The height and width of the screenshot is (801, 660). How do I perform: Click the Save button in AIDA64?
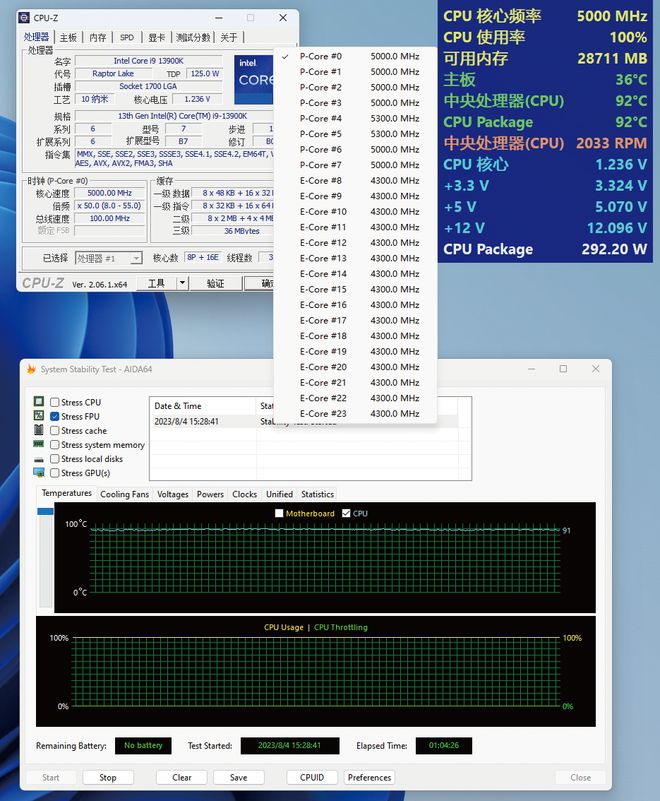[x=239, y=778]
